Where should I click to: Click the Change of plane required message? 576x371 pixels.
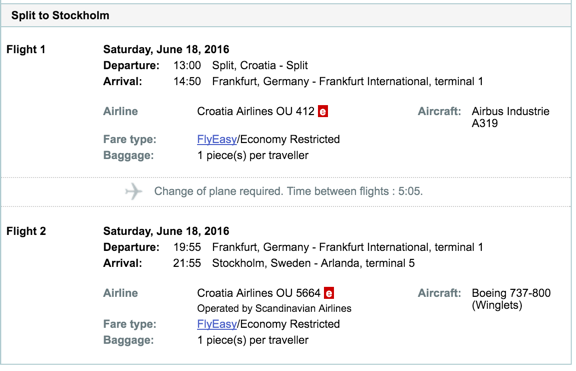click(x=288, y=191)
